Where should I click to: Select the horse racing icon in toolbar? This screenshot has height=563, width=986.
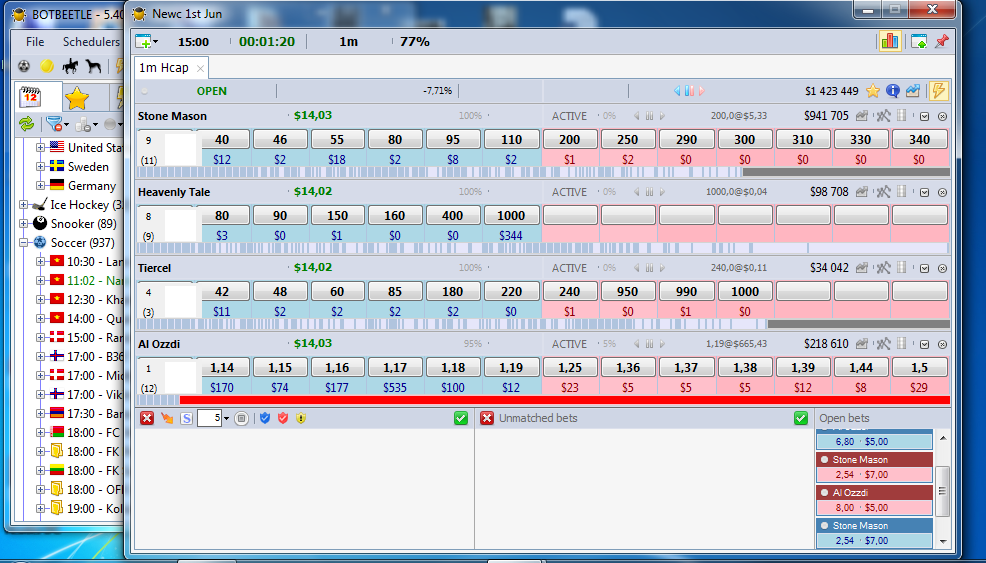tap(70, 66)
